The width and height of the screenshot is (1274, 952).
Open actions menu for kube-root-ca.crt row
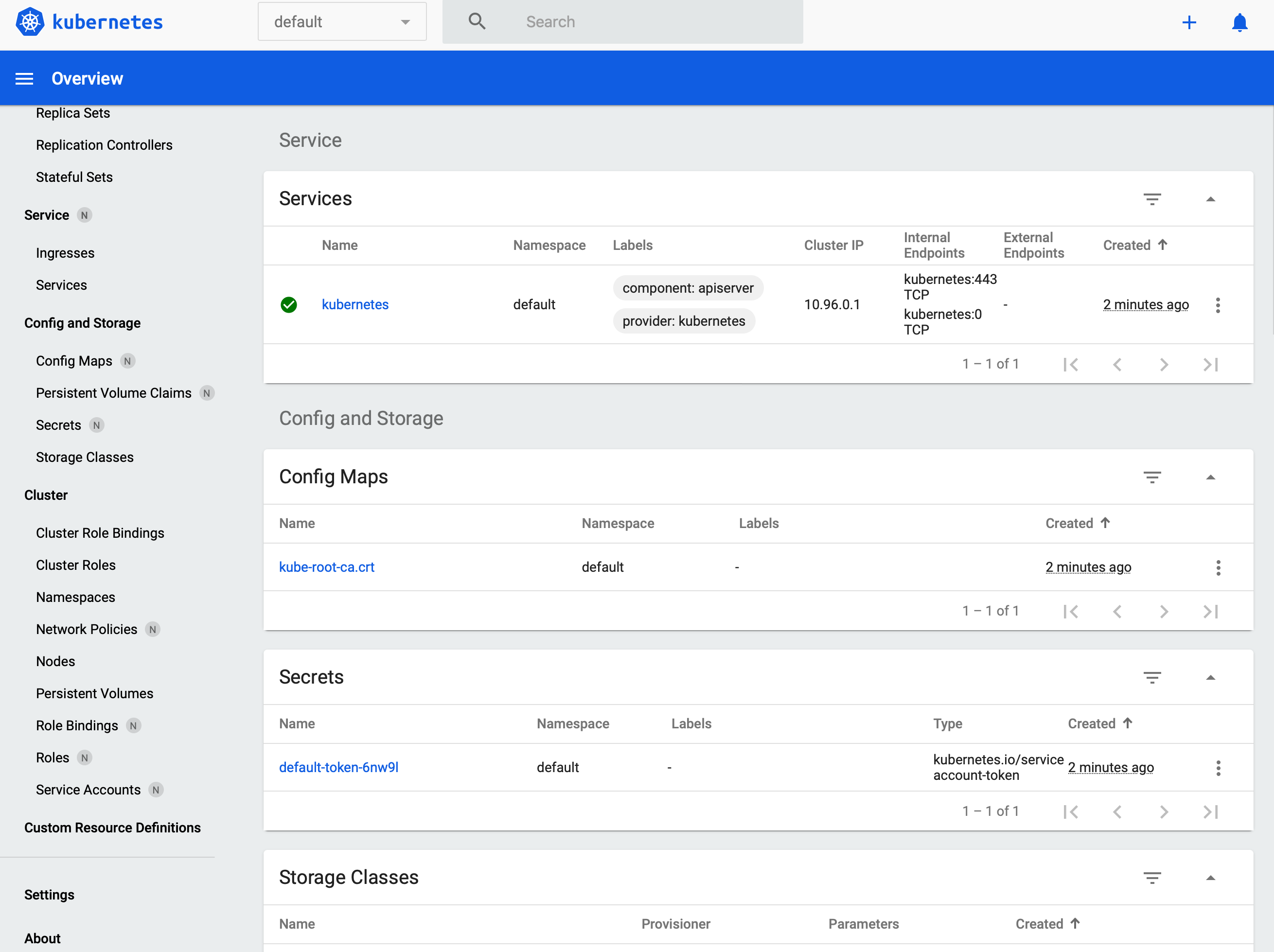(1218, 568)
